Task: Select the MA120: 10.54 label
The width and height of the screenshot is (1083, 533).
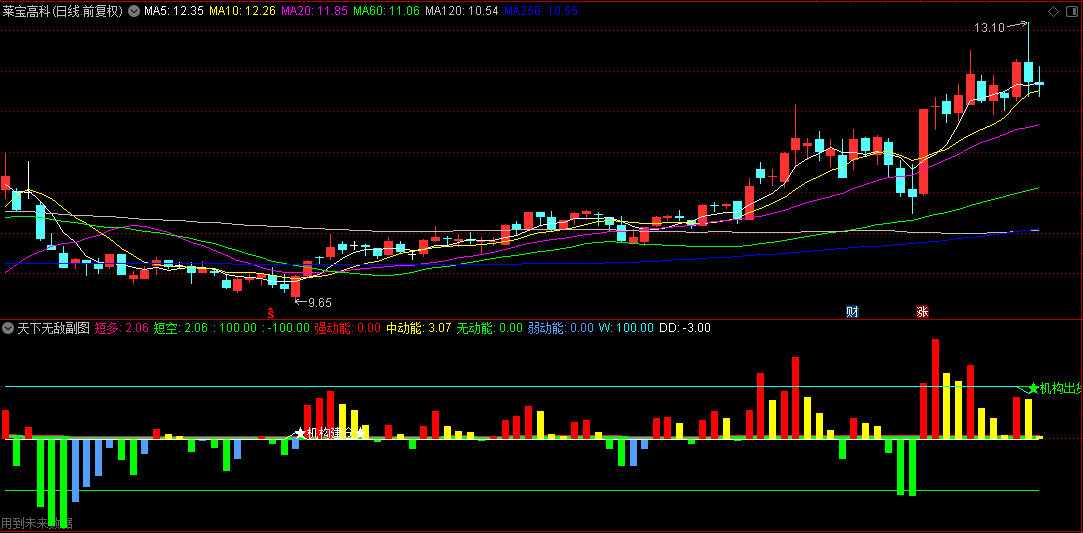Action: click(x=461, y=11)
